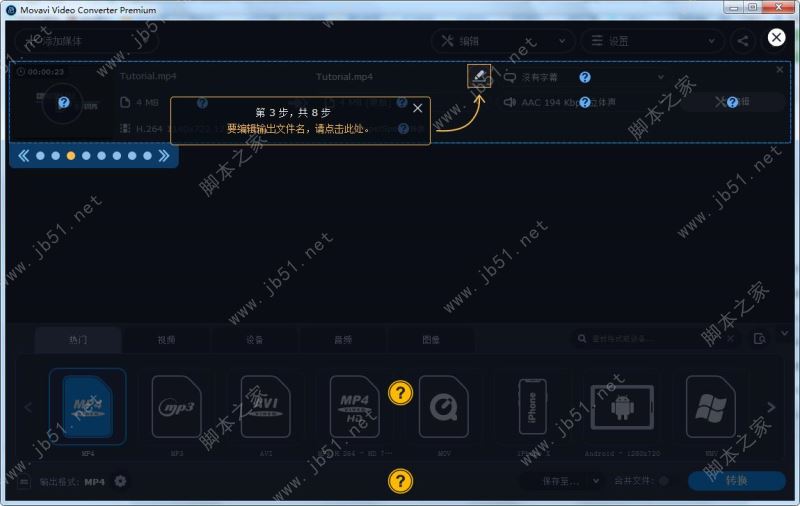This screenshot has height=506, width=800.
Task: Switch to the 音频 audio tab
Action: click(x=343, y=340)
